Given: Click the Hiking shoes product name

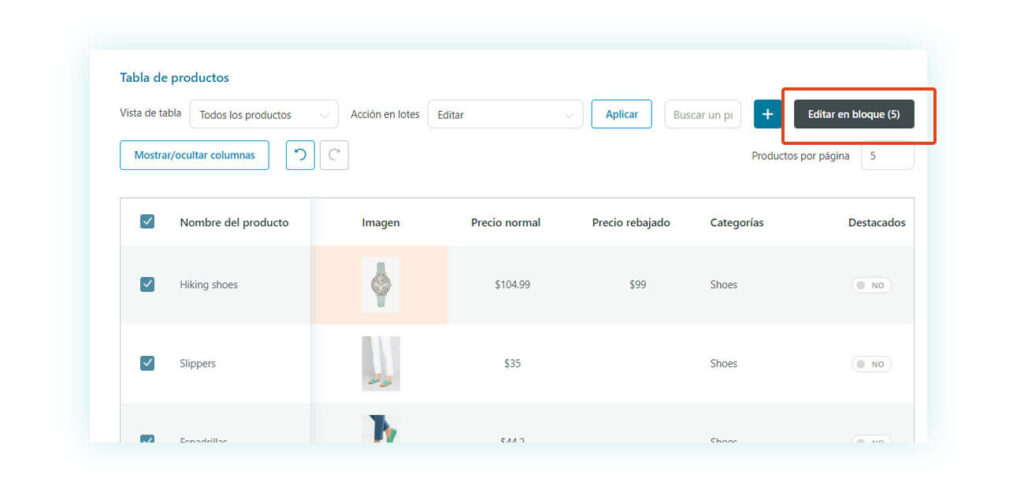Looking at the screenshot, I should point(208,285).
